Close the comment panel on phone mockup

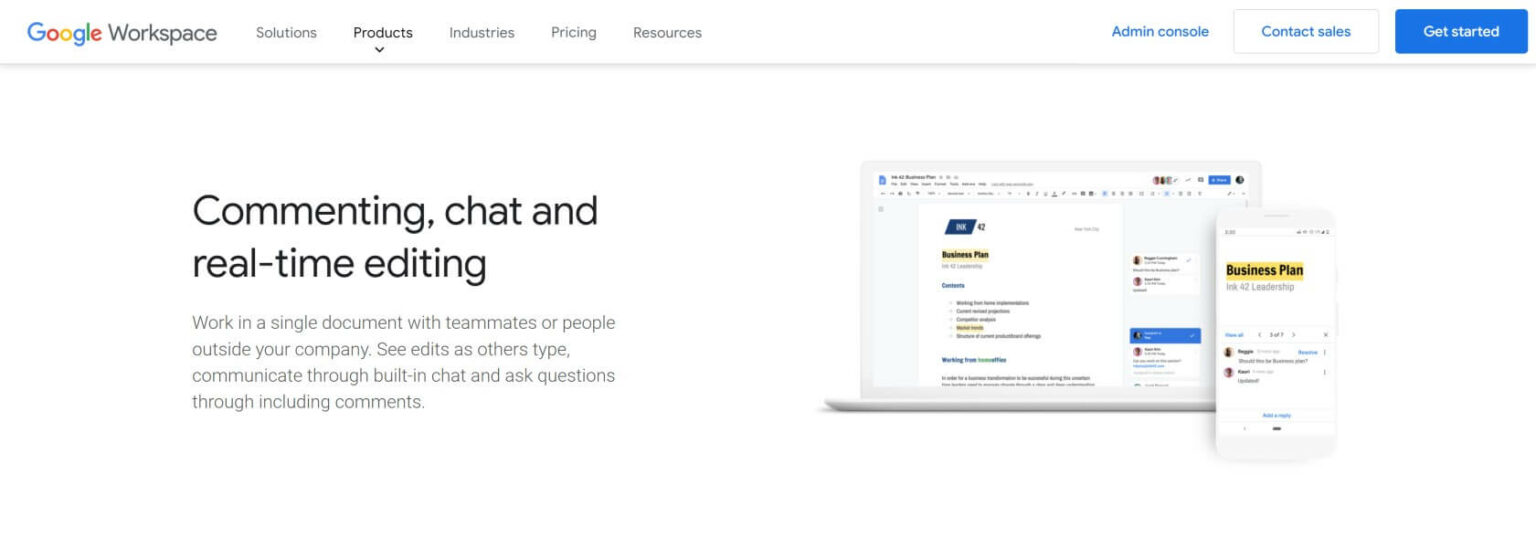[1326, 334]
